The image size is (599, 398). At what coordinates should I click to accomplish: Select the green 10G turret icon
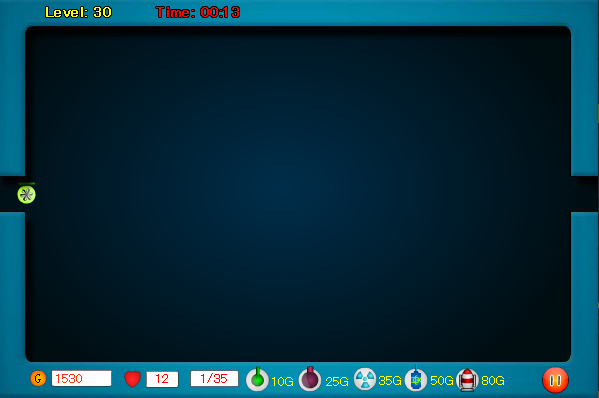[257, 379]
